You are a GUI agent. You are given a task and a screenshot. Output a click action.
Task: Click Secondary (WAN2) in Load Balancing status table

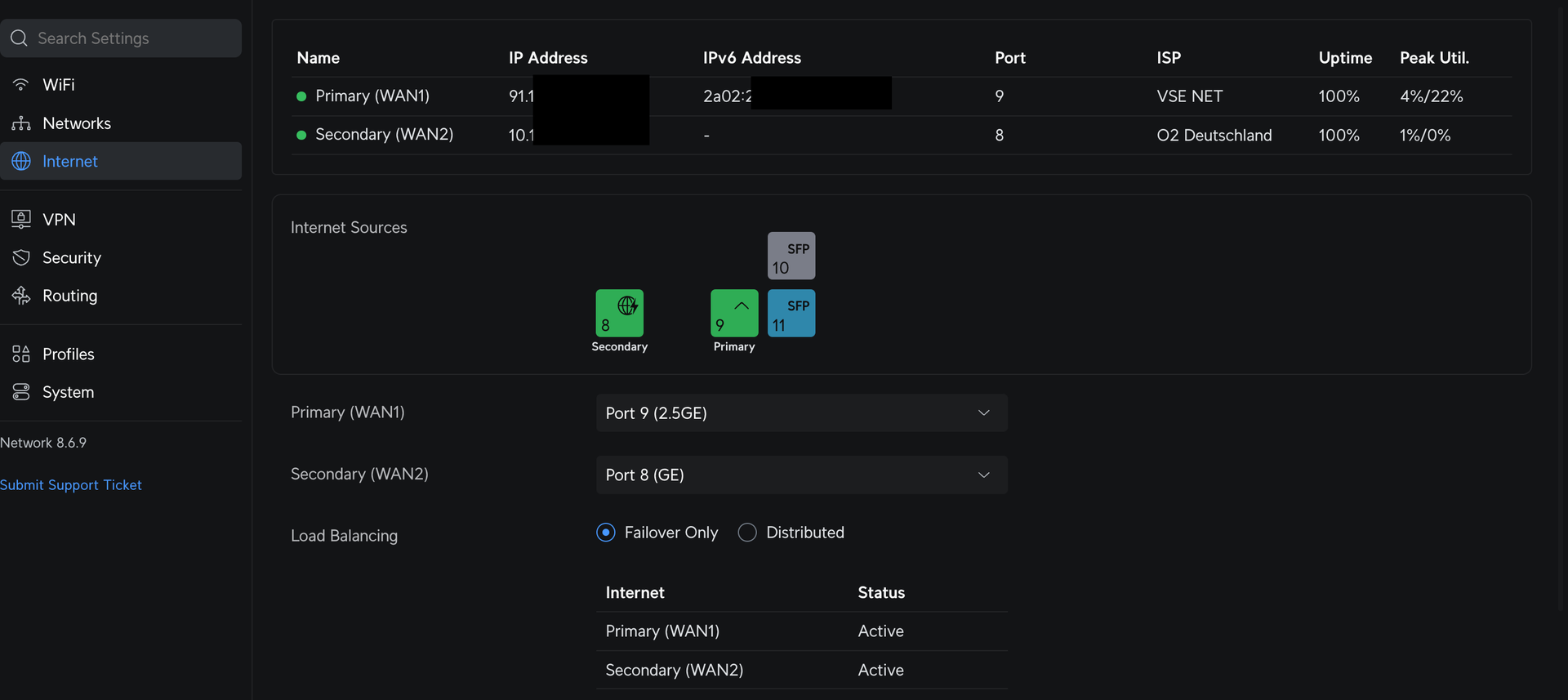coord(675,671)
